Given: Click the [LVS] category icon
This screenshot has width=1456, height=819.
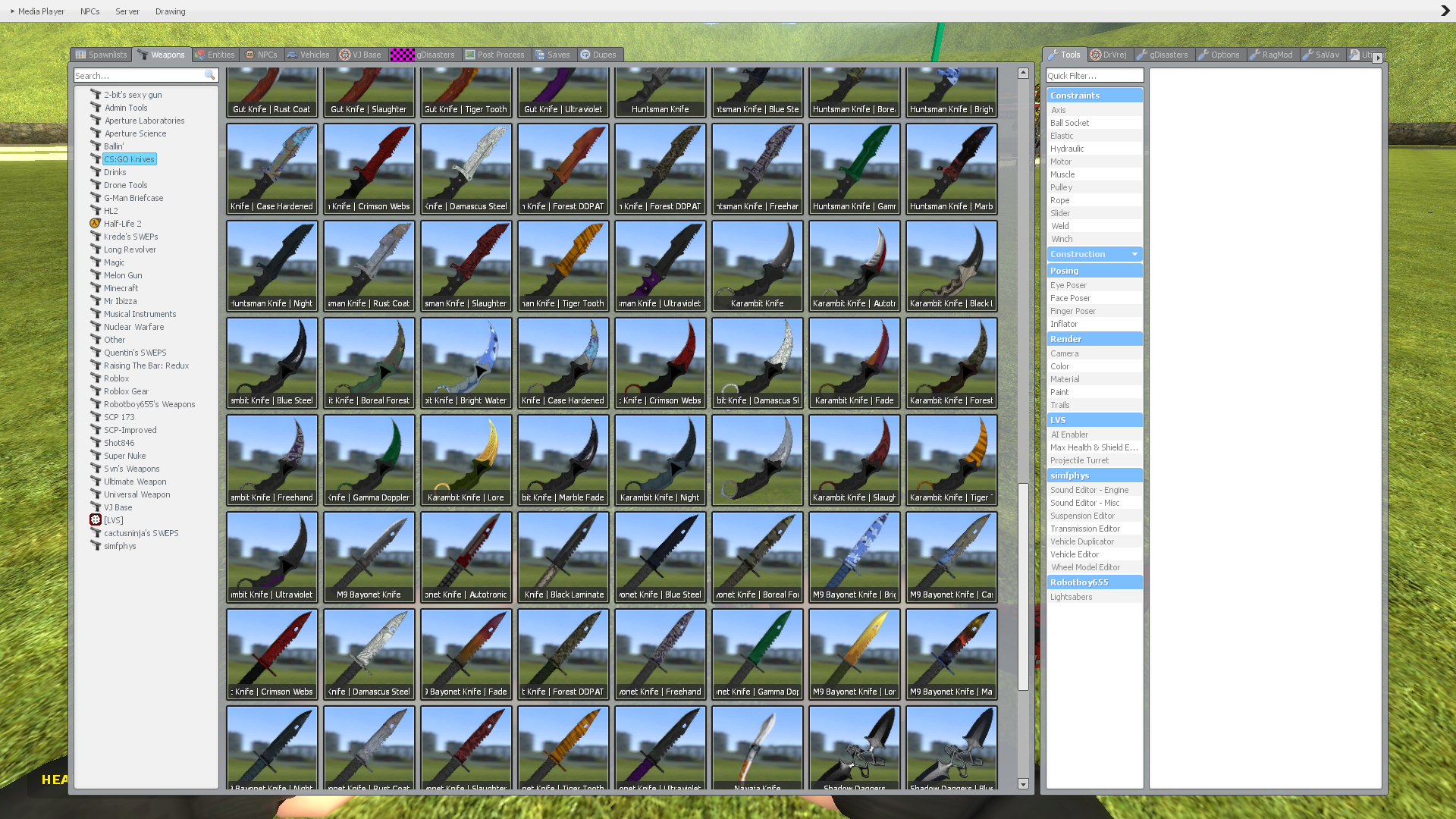Looking at the screenshot, I should coord(96,520).
